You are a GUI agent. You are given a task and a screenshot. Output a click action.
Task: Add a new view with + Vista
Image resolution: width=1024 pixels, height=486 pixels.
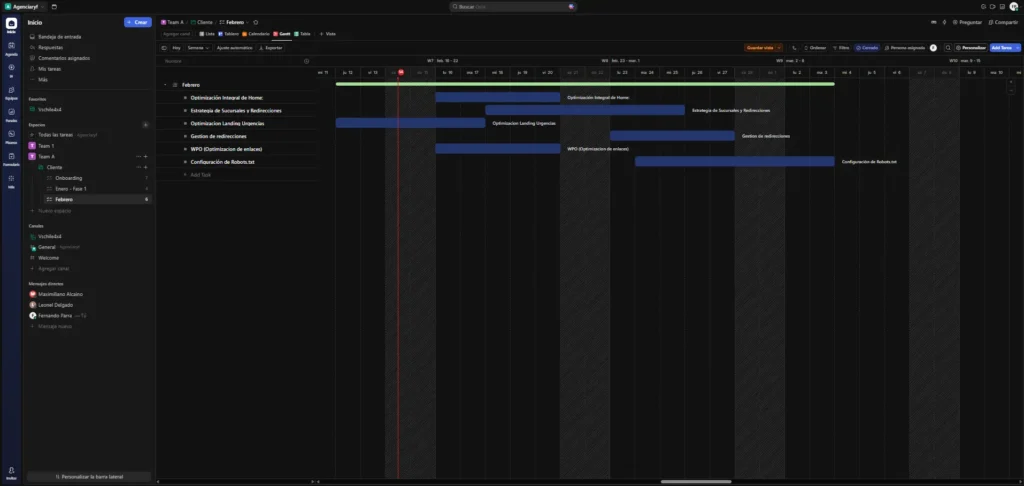[x=327, y=33]
